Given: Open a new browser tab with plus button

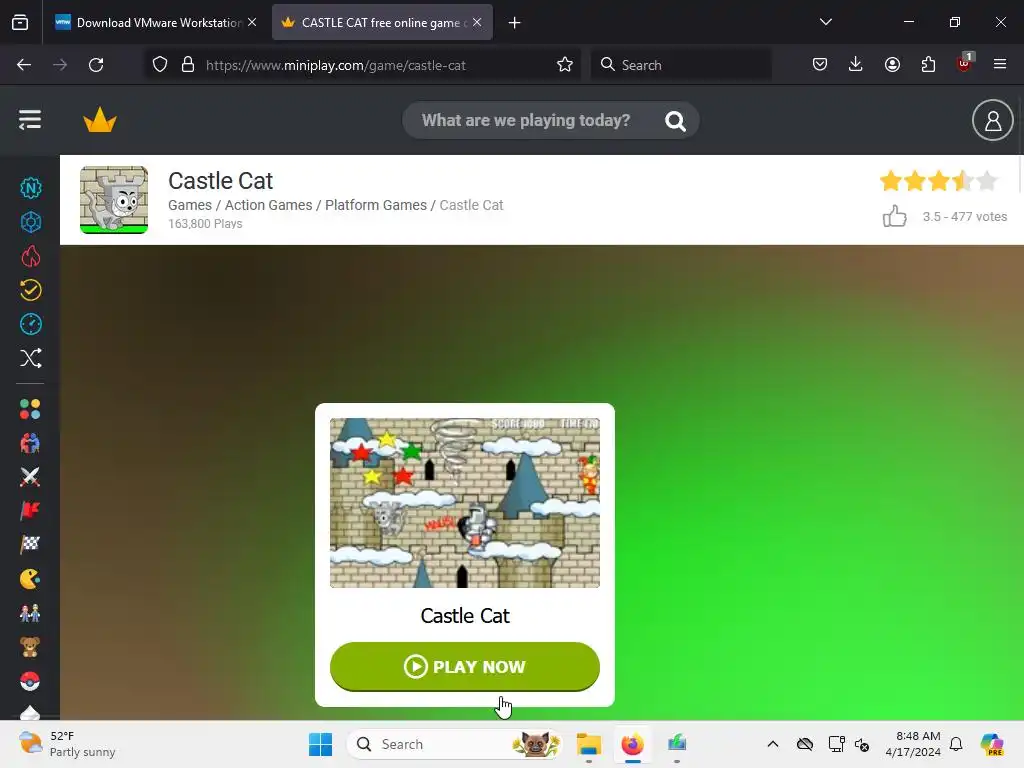Looking at the screenshot, I should click(x=515, y=23).
